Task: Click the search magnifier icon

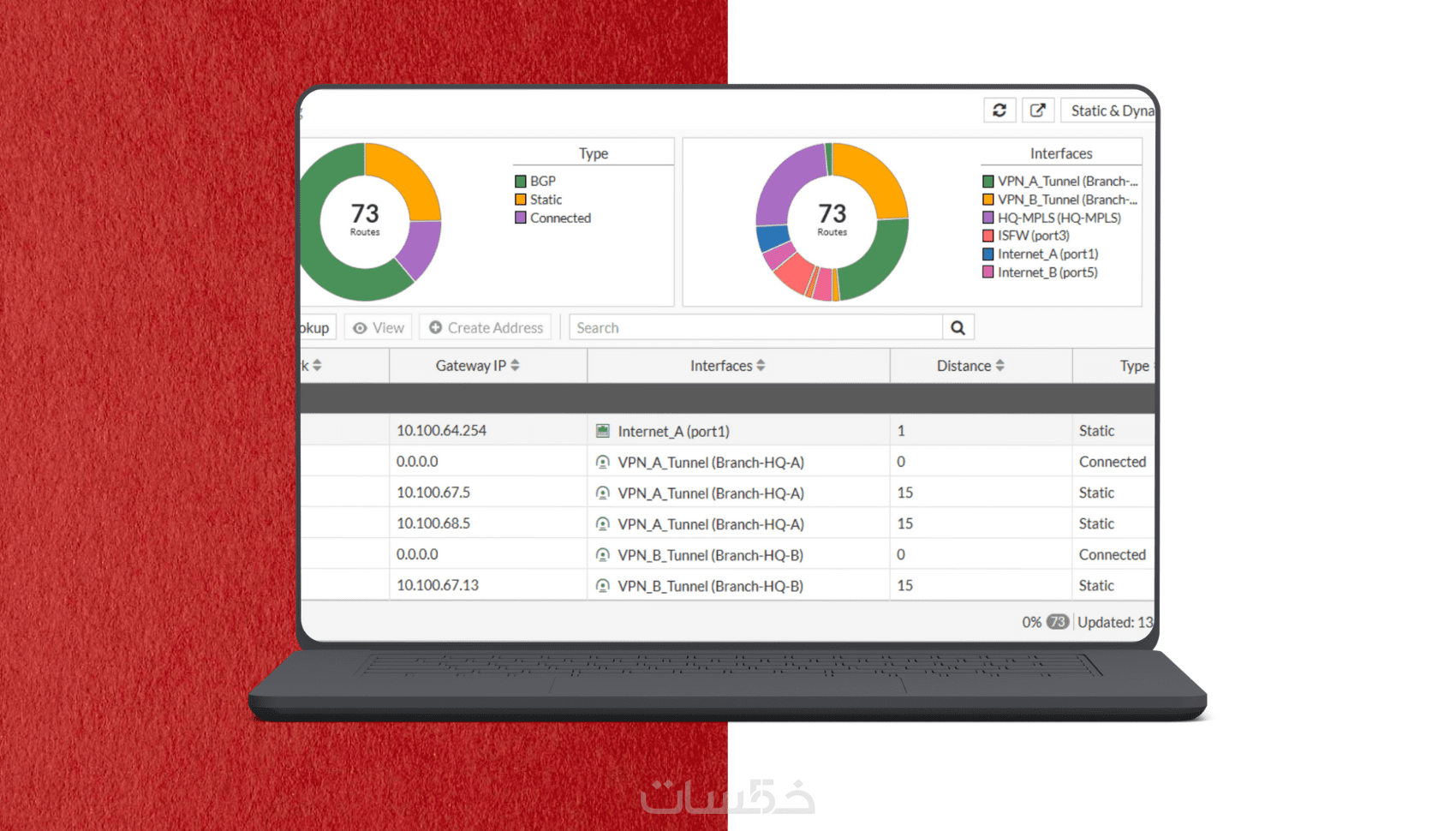Action: tap(958, 327)
